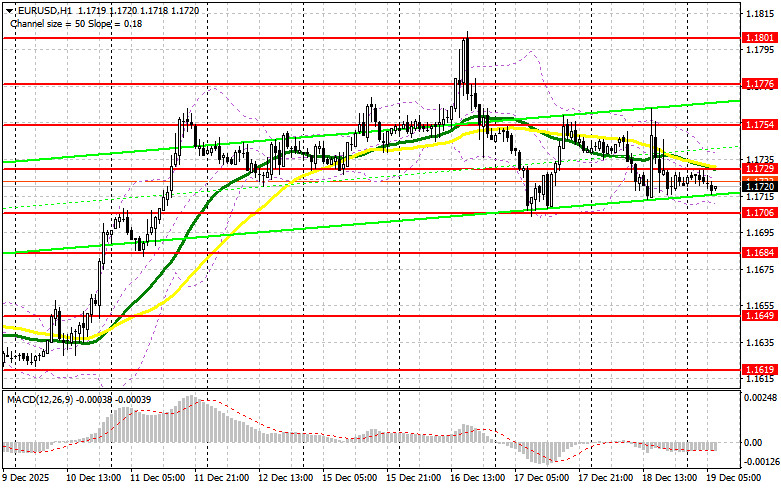Screen dimensions: 781x489
Task: Select the red 1.1729 price level label
Action: 759,169
